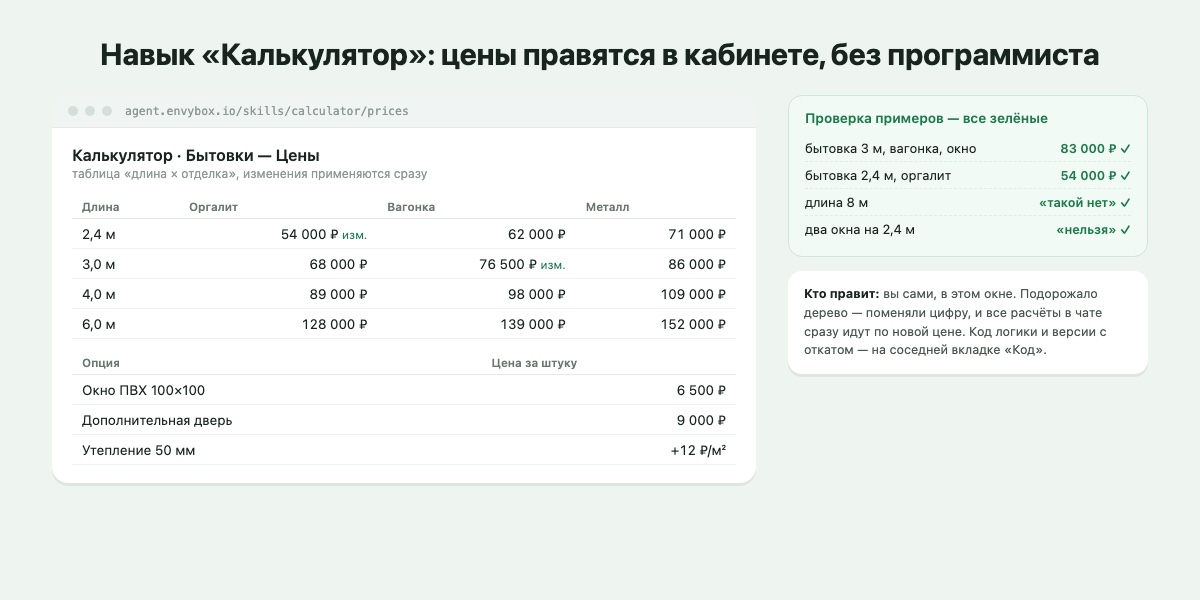
Task: Select the «3,0 м» length row label
Action: coord(99,265)
